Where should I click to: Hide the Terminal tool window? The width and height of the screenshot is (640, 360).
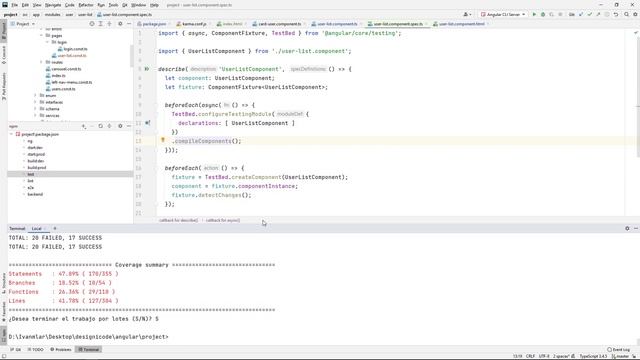click(636, 229)
